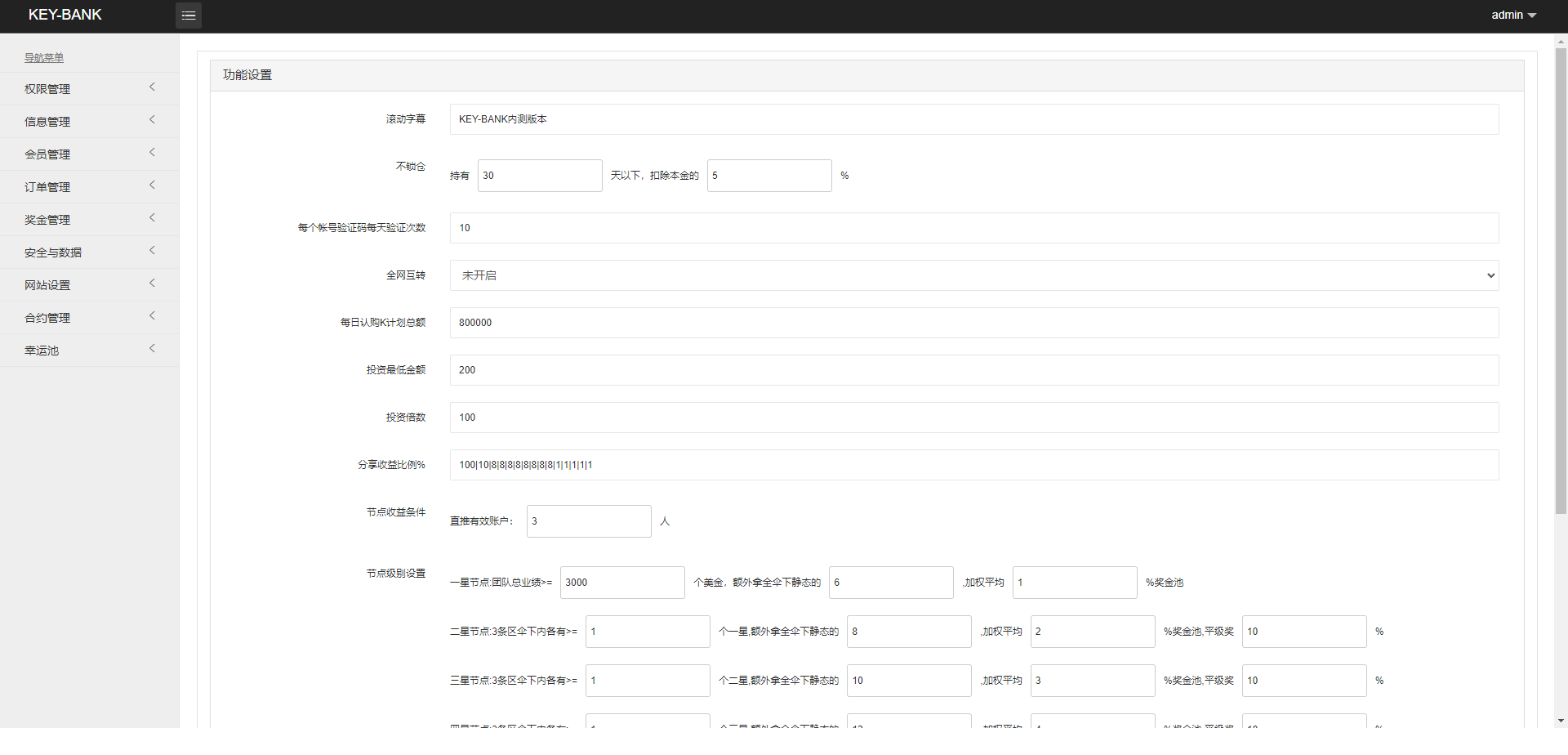Click the scrollbar down arrow

(x=1561, y=721)
